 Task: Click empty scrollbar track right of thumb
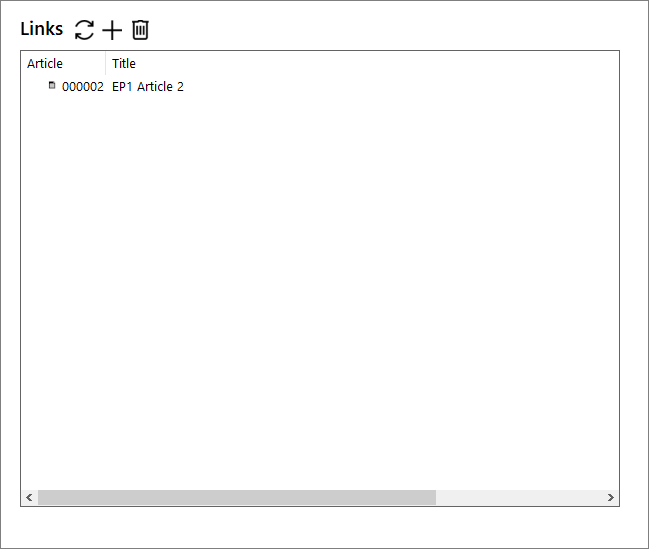tap(519, 497)
